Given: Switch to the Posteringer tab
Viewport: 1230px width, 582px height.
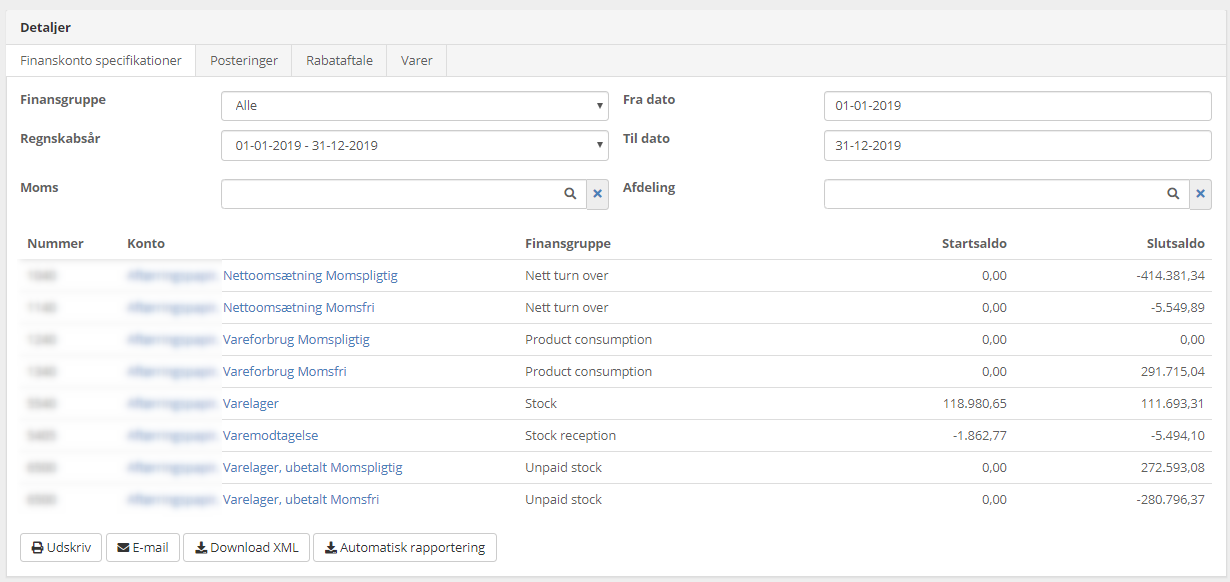Looking at the screenshot, I should (243, 60).
